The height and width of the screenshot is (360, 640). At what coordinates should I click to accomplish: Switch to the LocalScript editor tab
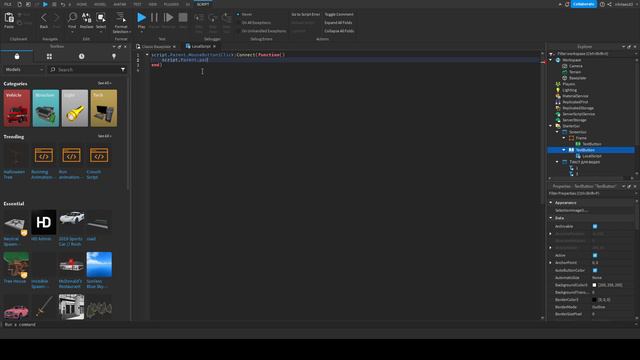click(x=201, y=47)
